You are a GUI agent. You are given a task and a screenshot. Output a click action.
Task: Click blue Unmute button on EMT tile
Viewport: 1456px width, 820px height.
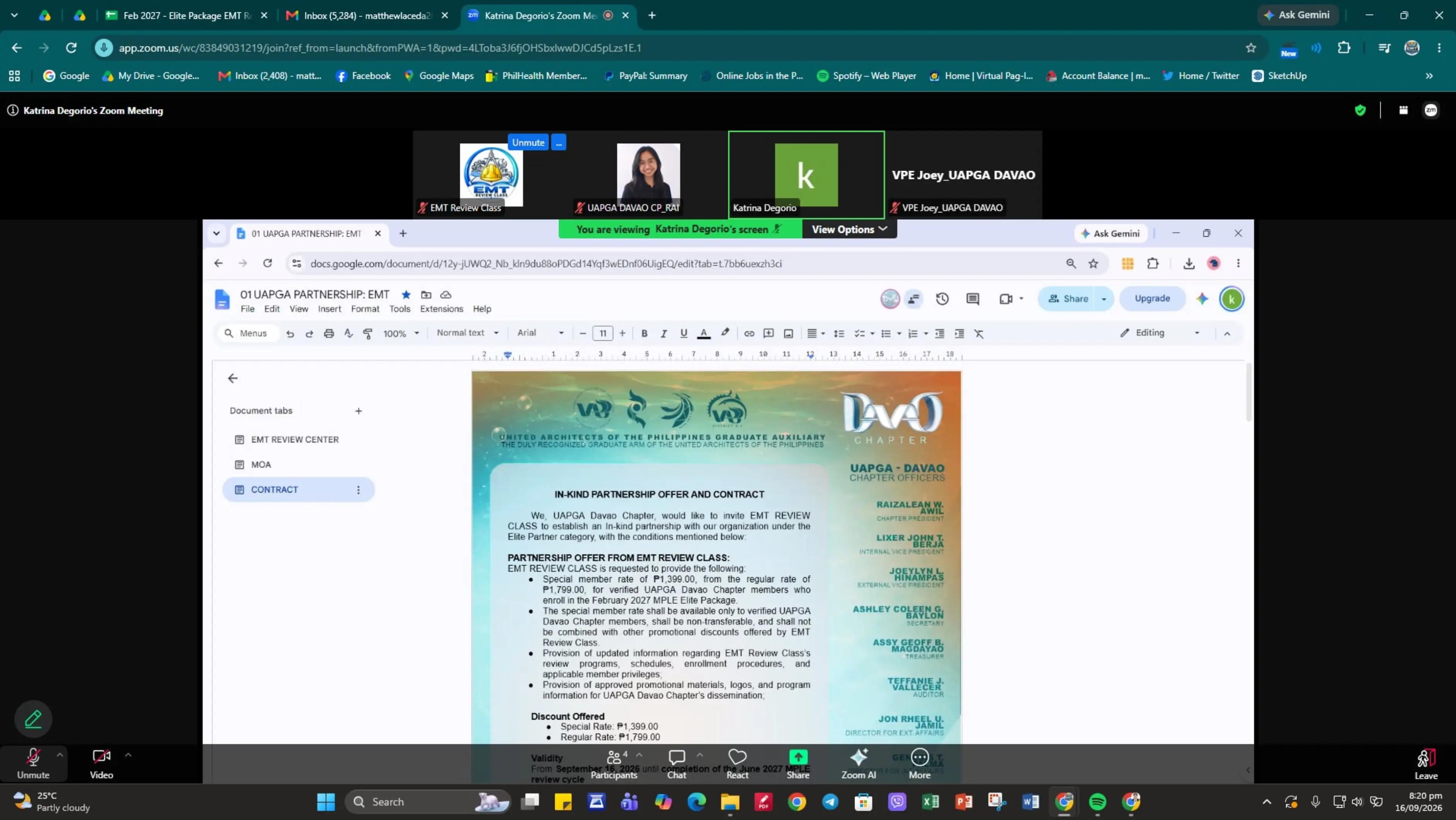tap(528, 142)
